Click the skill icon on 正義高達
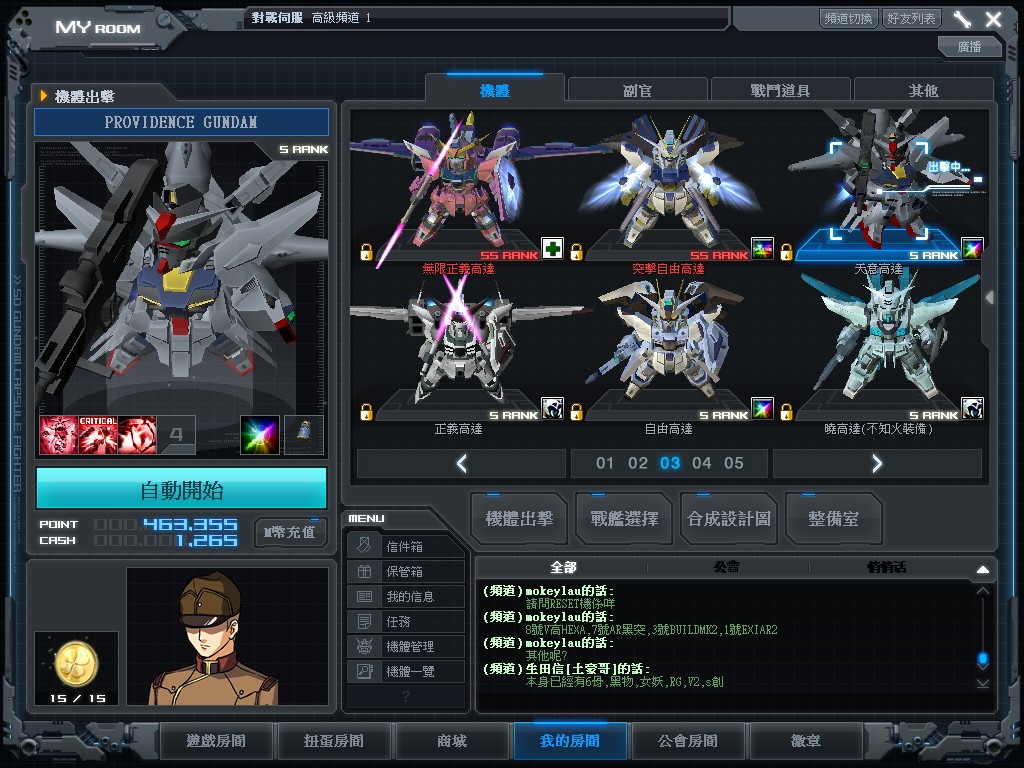 pos(552,408)
